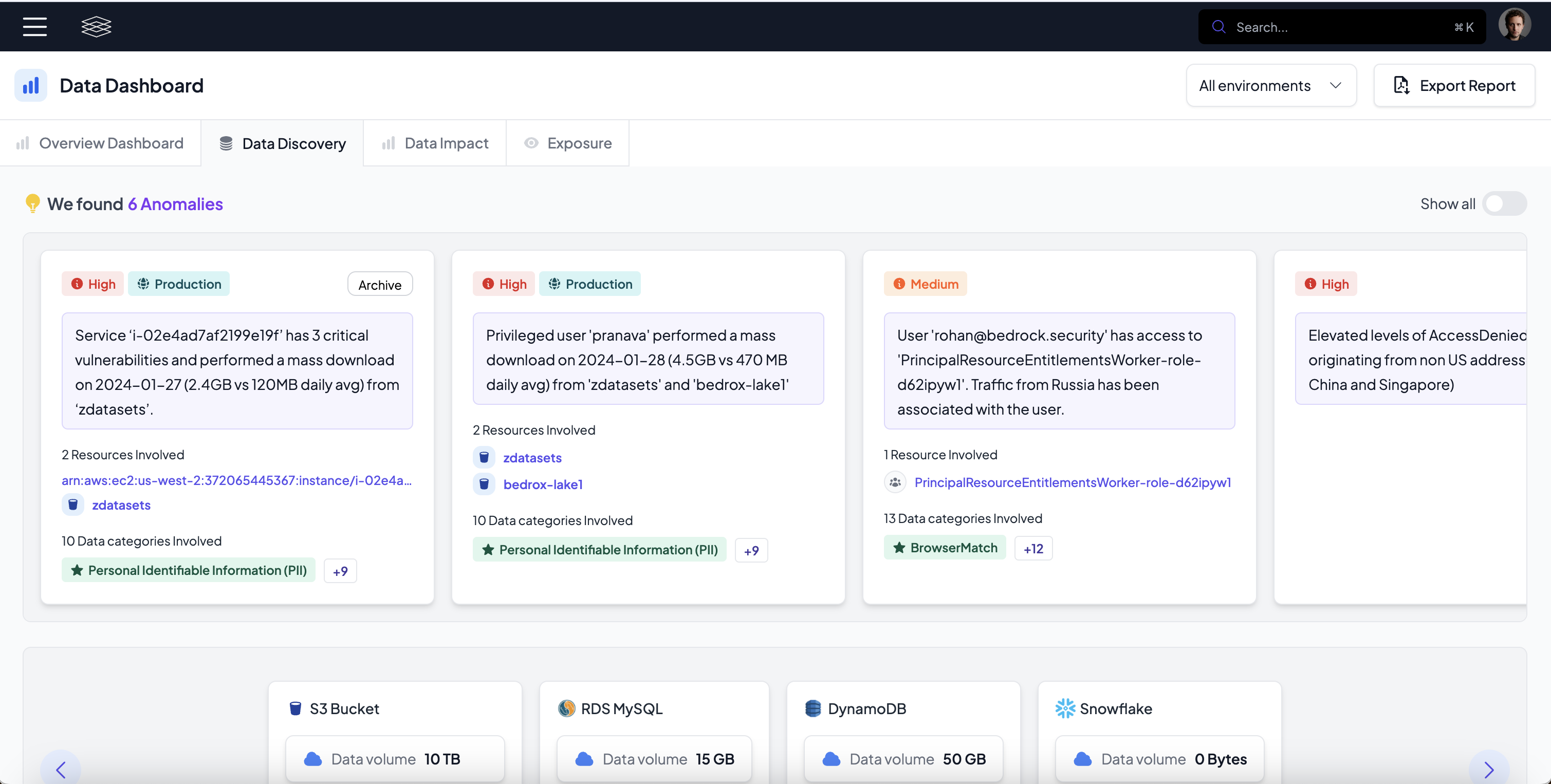Viewport: 1551px width, 784px height.
Task: Click the role group icon beside PrincipalResourceEntitlementsWorker
Action: coord(895,482)
